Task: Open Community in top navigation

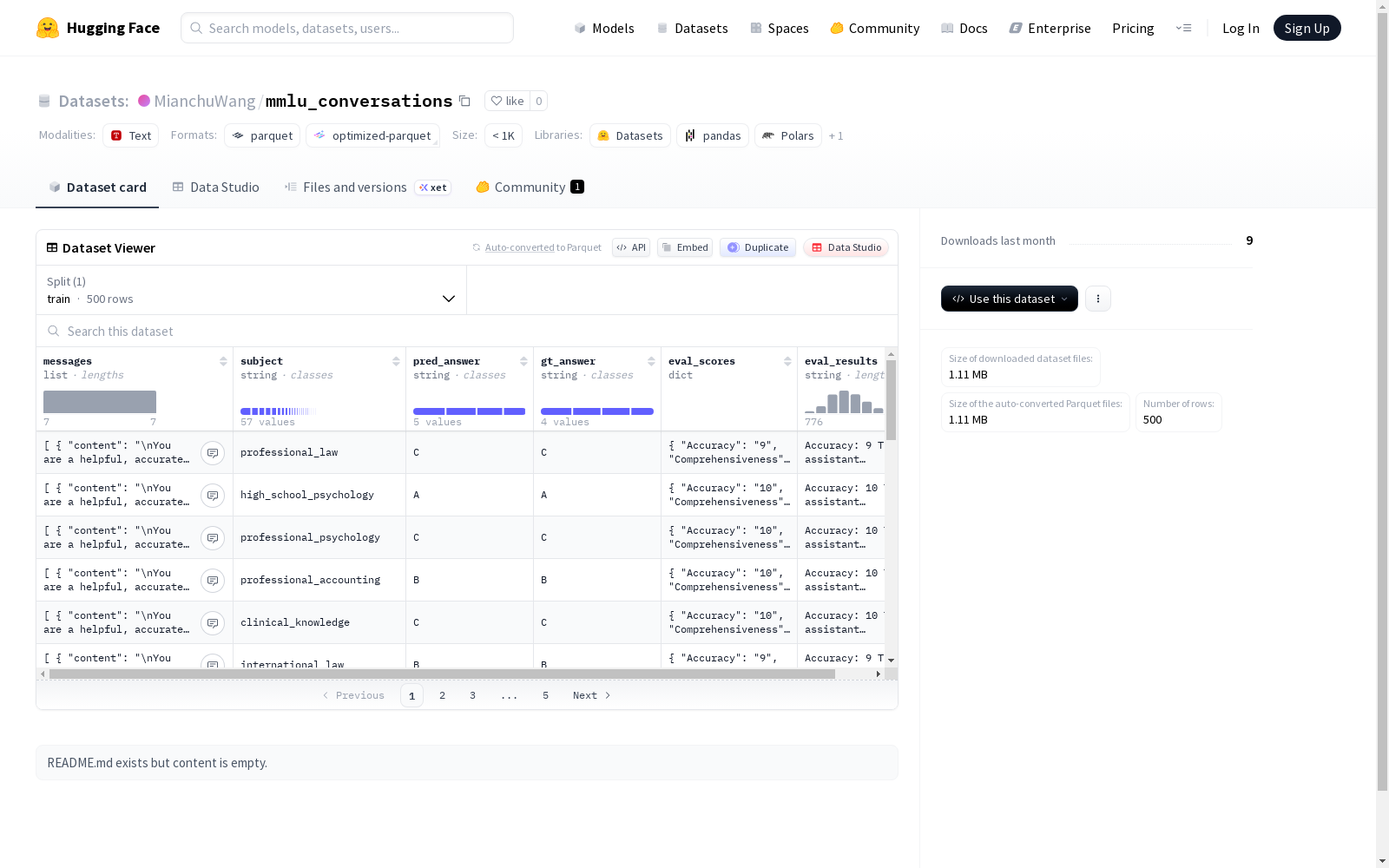Action: 875,28
